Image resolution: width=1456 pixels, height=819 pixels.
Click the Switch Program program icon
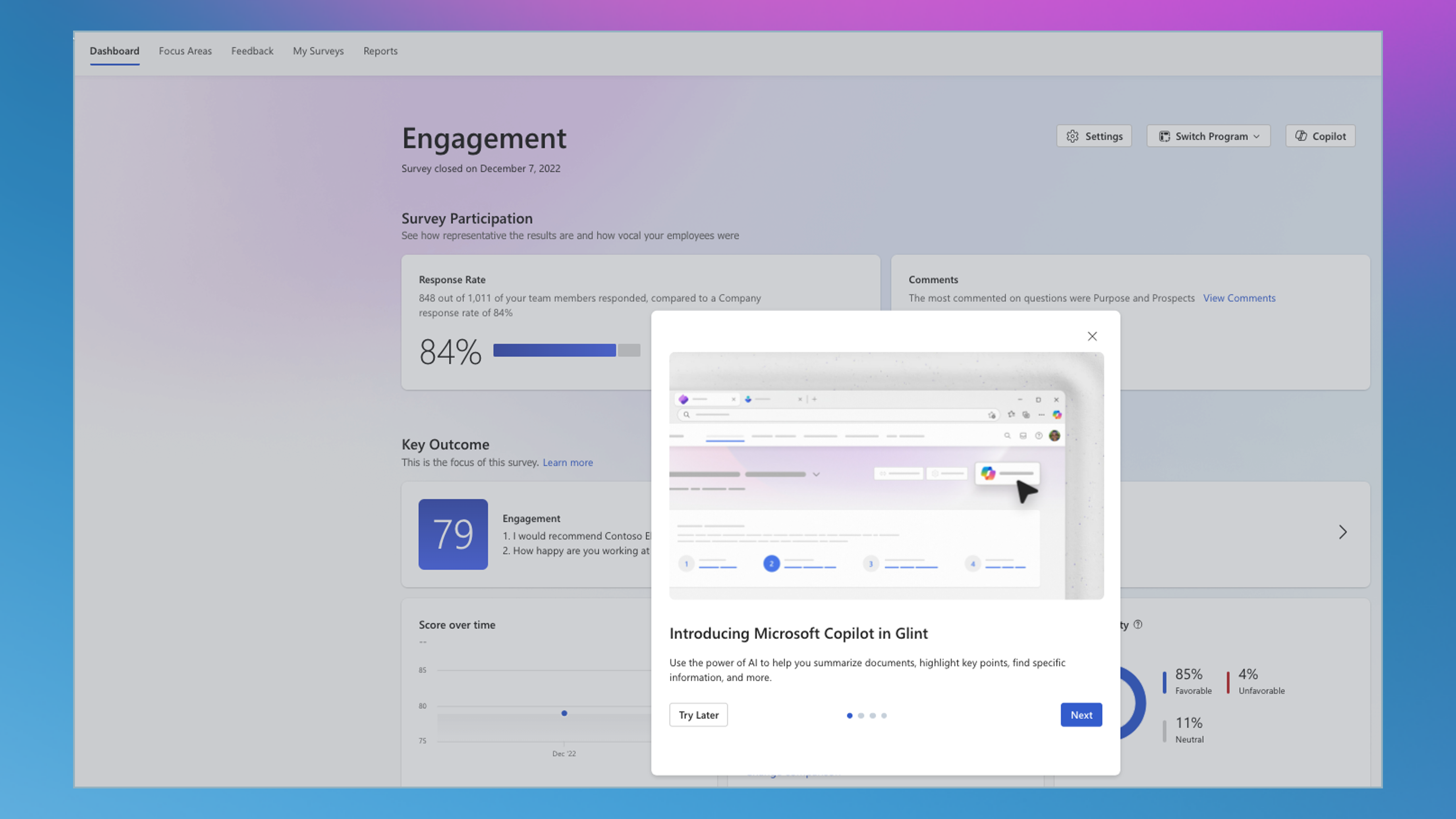click(1164, 136)
